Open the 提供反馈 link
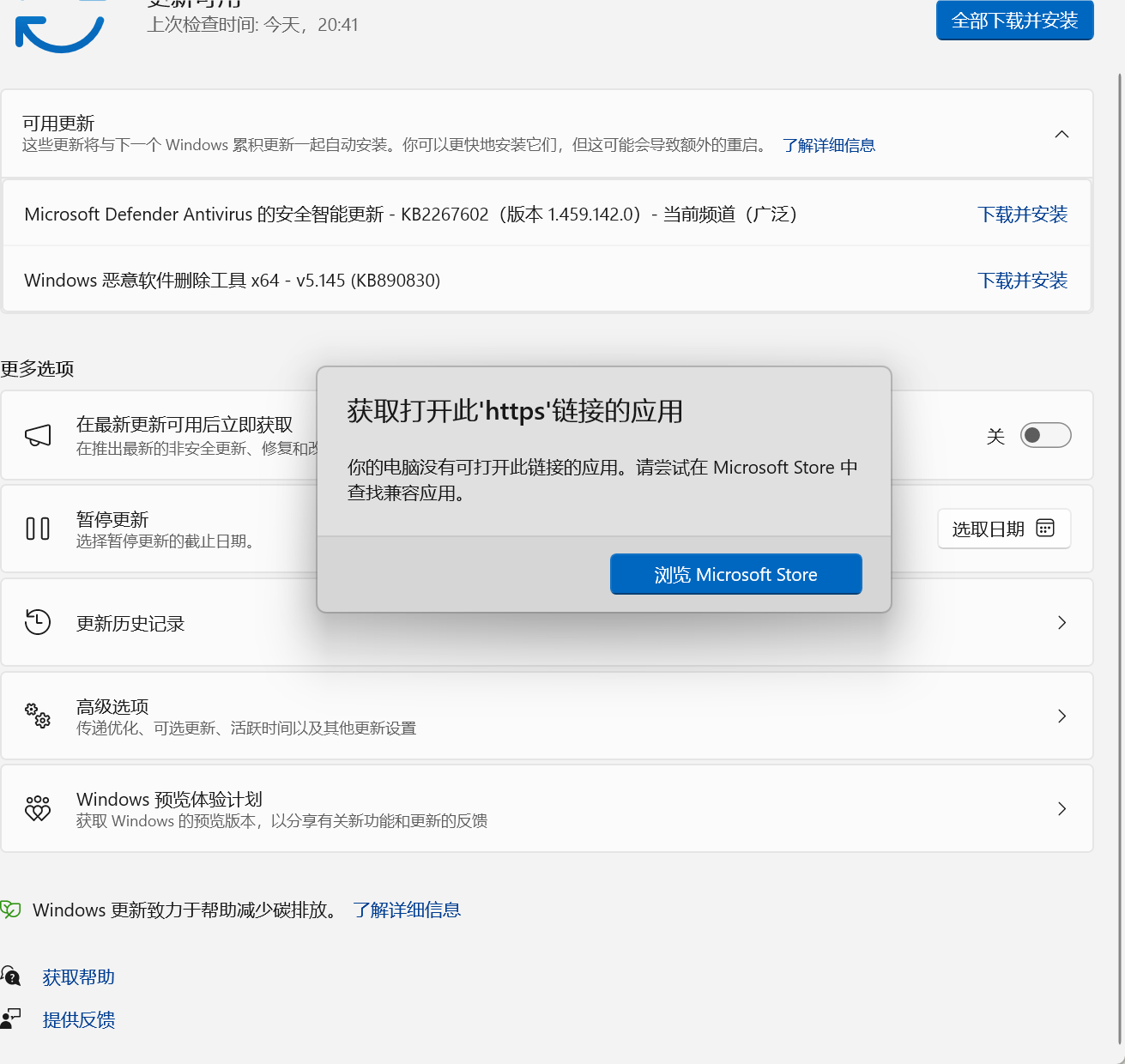 79,1019
